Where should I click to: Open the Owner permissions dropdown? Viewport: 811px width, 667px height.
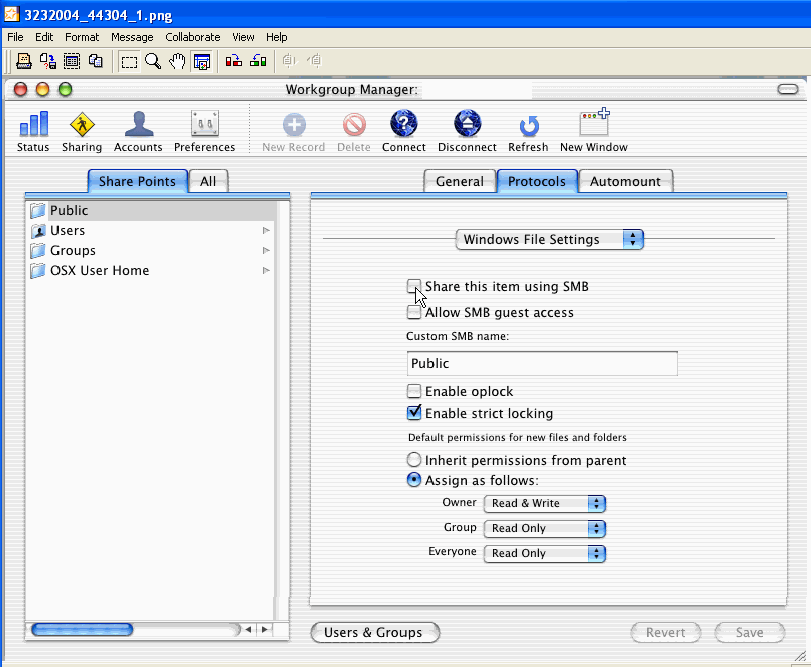coord(545,504)
